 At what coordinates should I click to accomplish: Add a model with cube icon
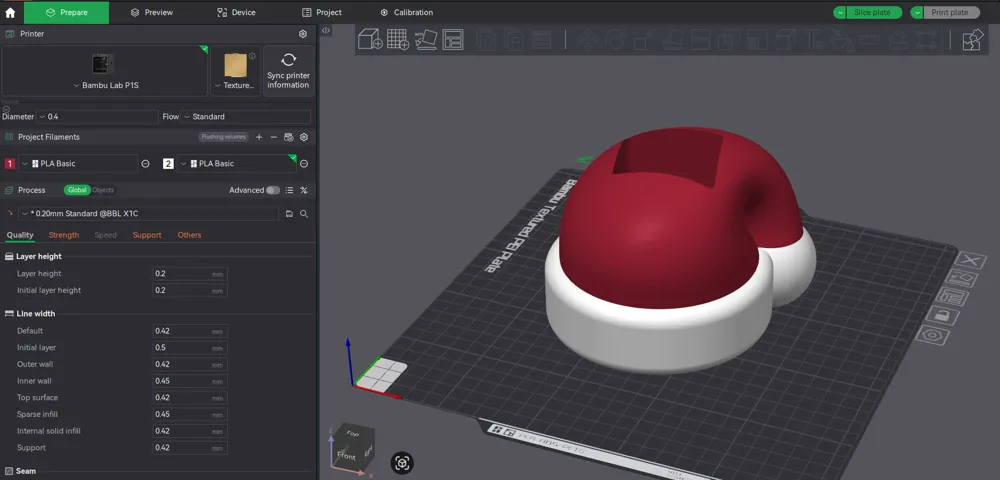click(370, 40)
